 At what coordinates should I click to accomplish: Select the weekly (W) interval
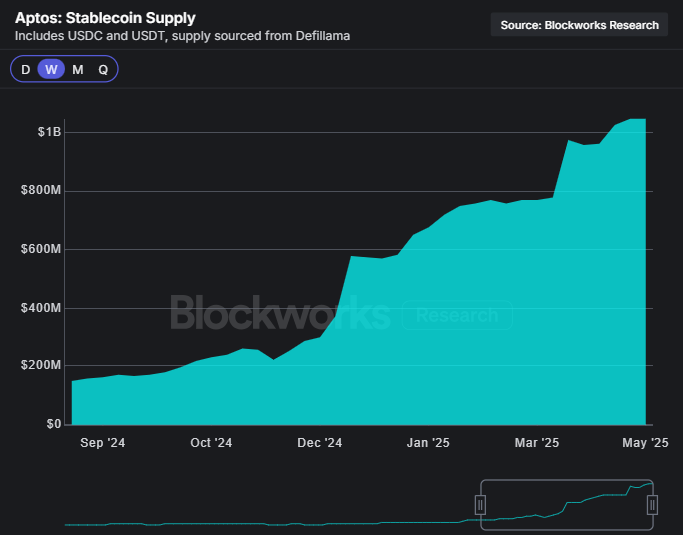click(51, 69)
